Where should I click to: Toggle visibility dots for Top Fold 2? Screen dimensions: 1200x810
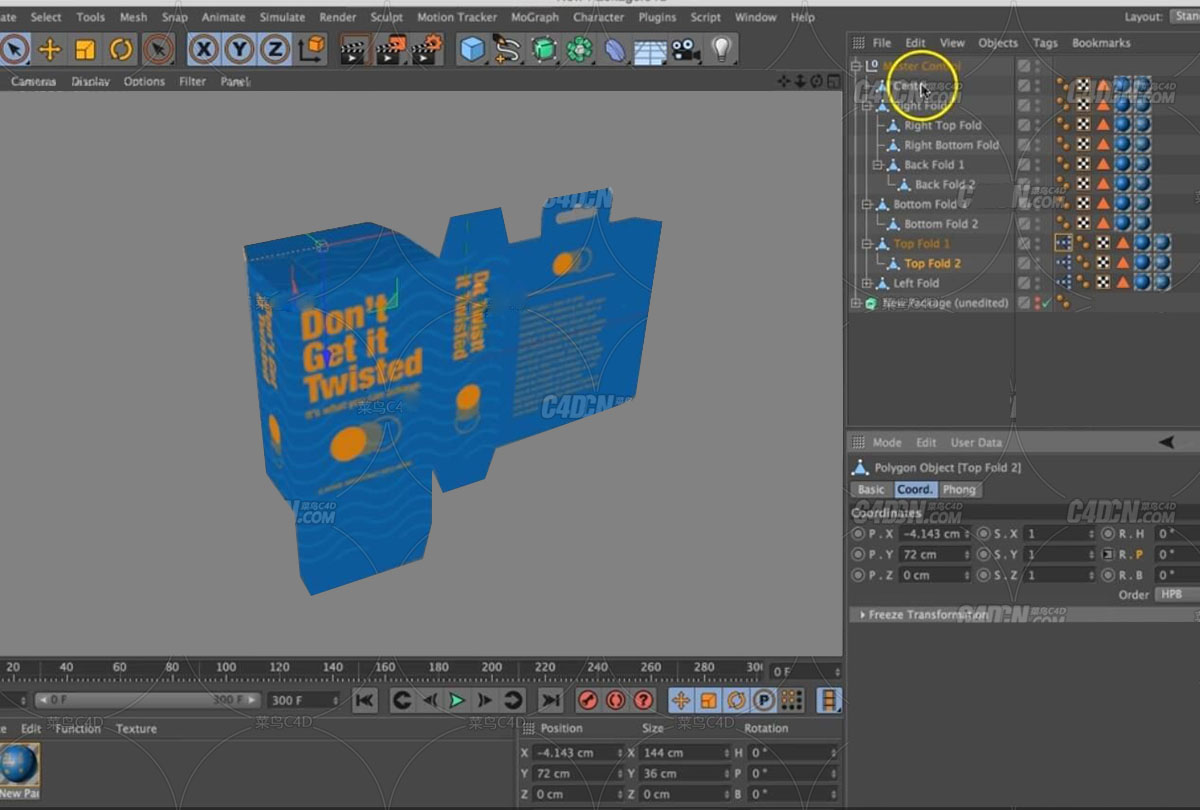tap(1037, 264)
